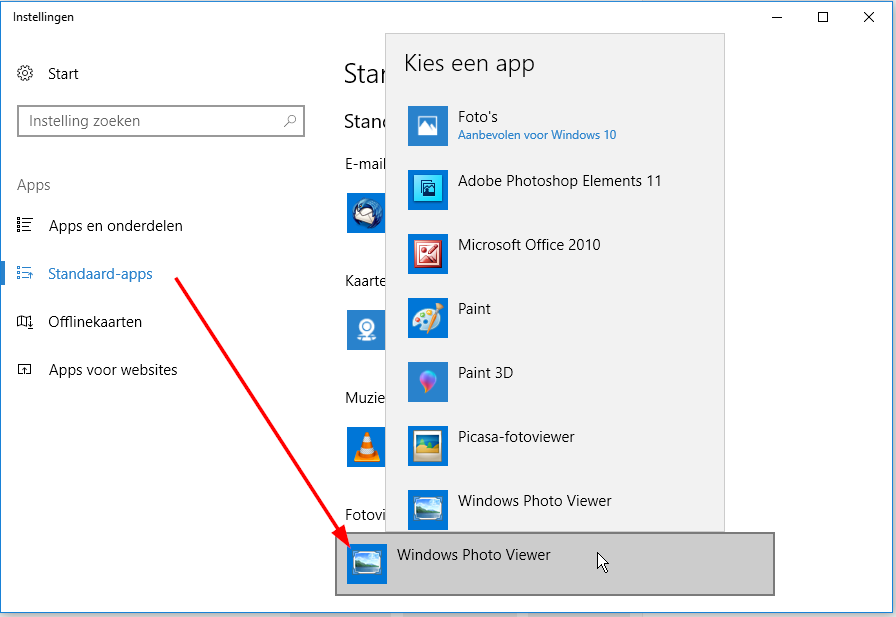
Task: Click the Start gear icon in sidebar
Action: tap(25, 73)
